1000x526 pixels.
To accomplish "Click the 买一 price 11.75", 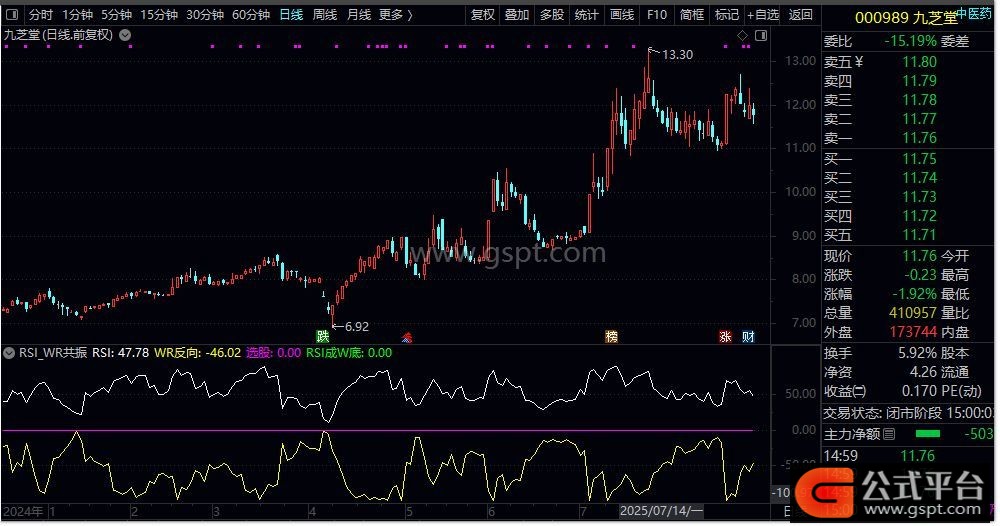I will [920, 159].
